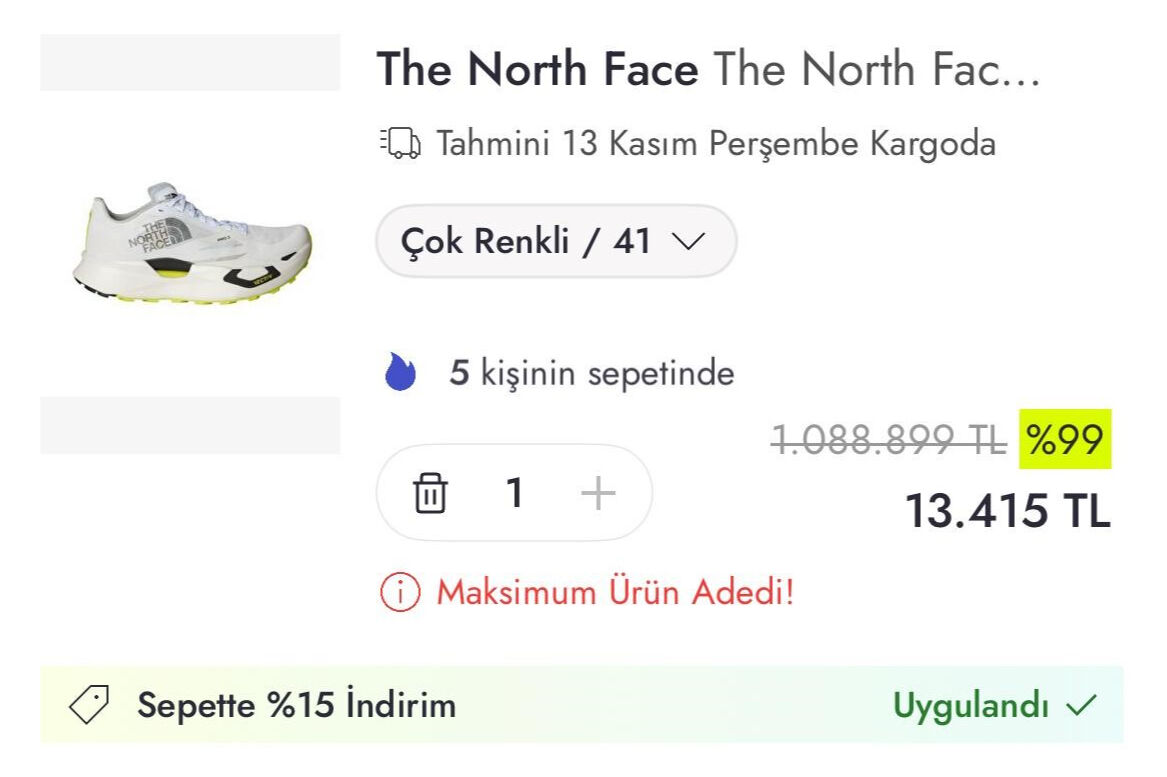Open The North Face product title
Image resolution: width=1167 pixels, height=777 pixels.
[708, 68]
